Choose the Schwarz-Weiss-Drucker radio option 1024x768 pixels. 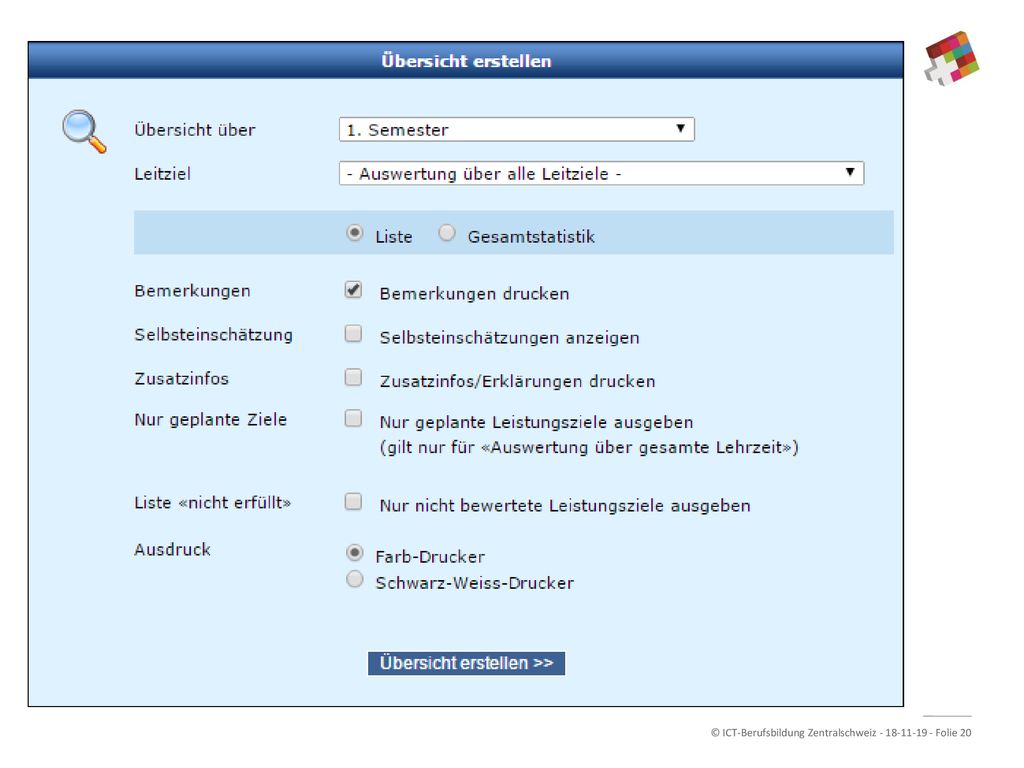[x=355, y=579]
